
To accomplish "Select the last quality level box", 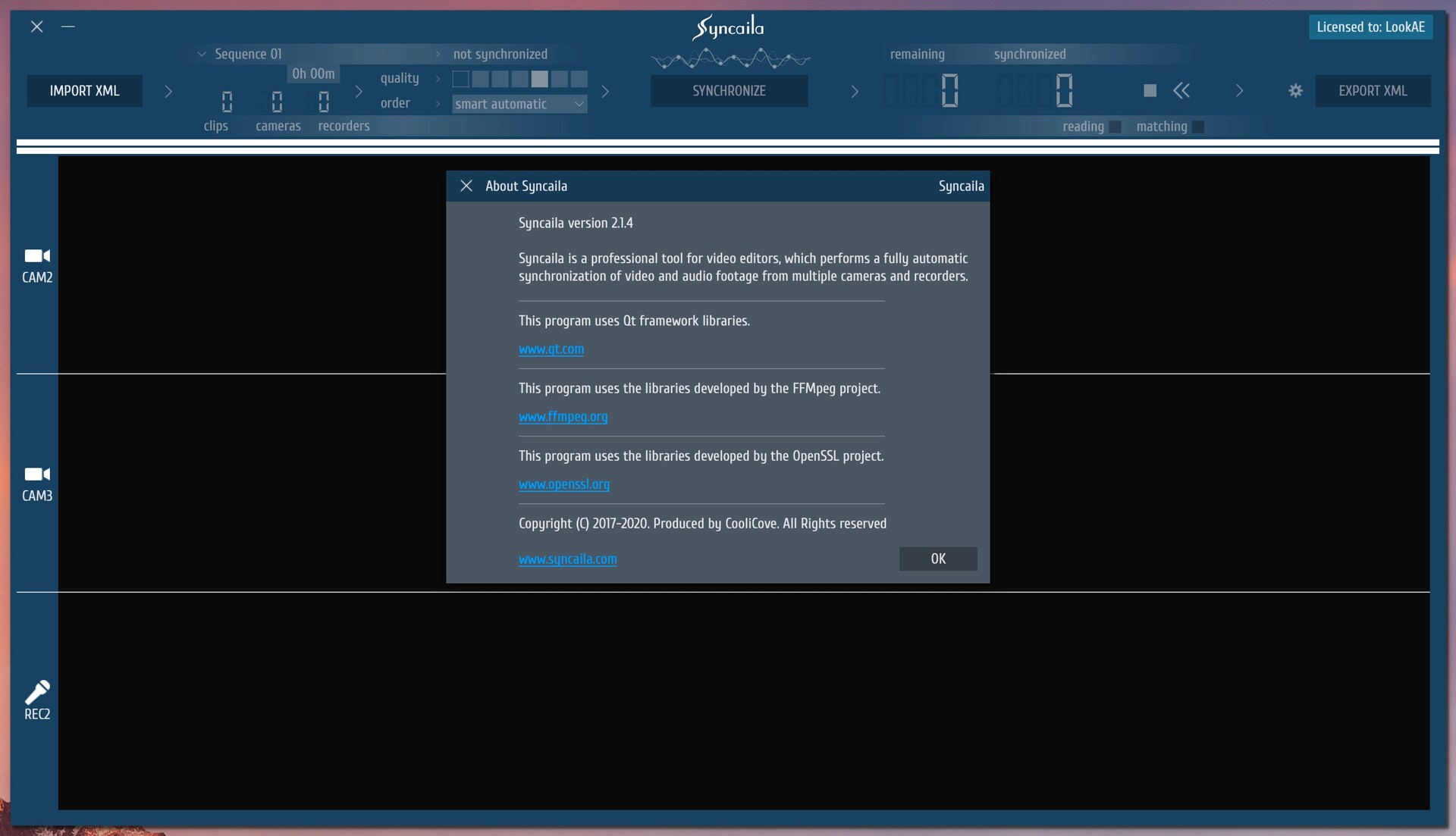I will 579,79.
